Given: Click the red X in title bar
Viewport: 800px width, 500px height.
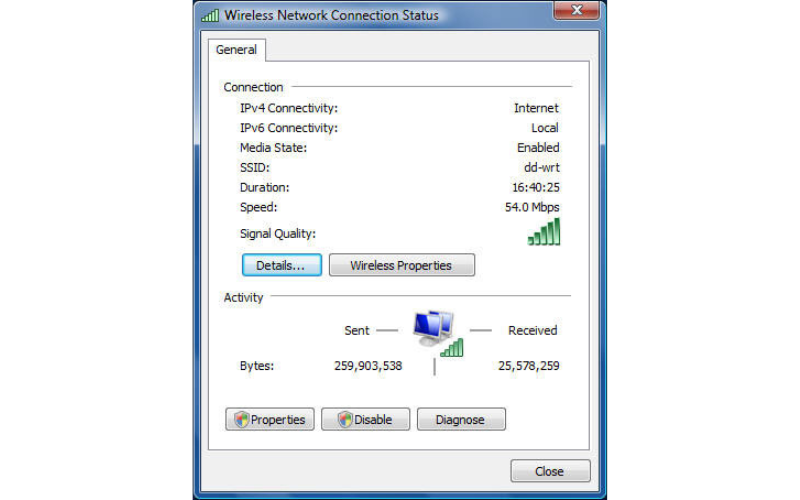Looking at the screenshot, I should (577, 10).
